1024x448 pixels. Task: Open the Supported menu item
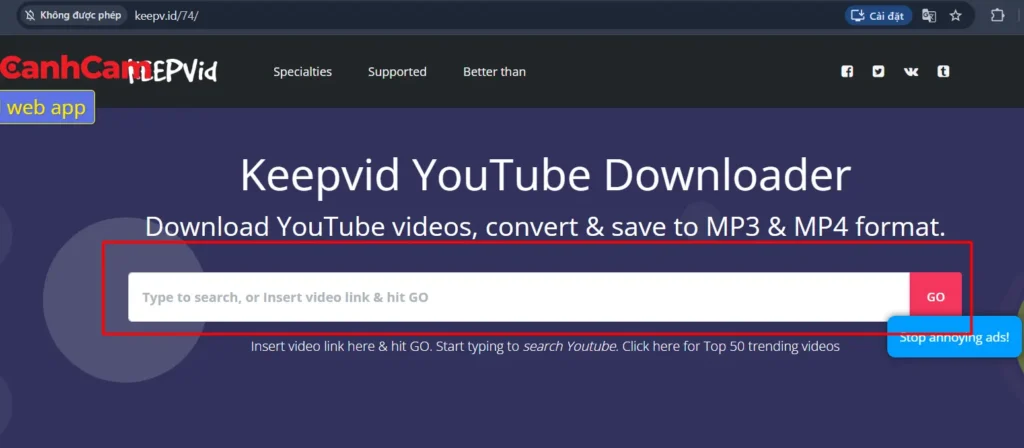click(x=397, y=72)
